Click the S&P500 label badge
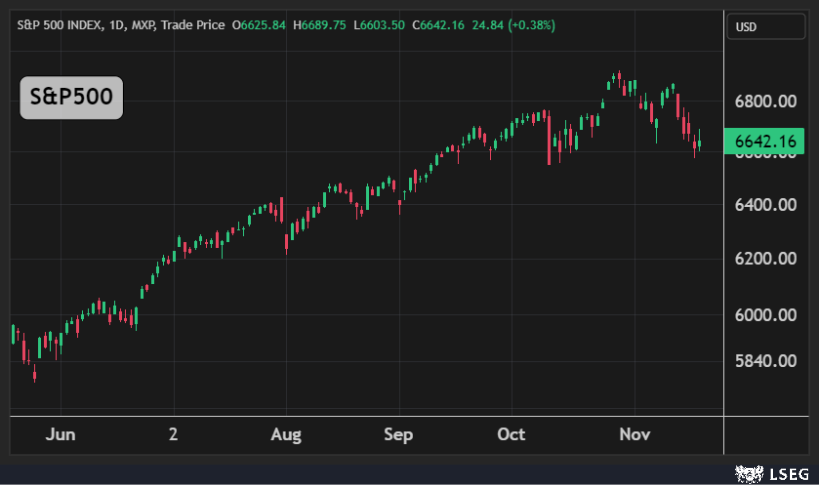 tap(72, 98)
